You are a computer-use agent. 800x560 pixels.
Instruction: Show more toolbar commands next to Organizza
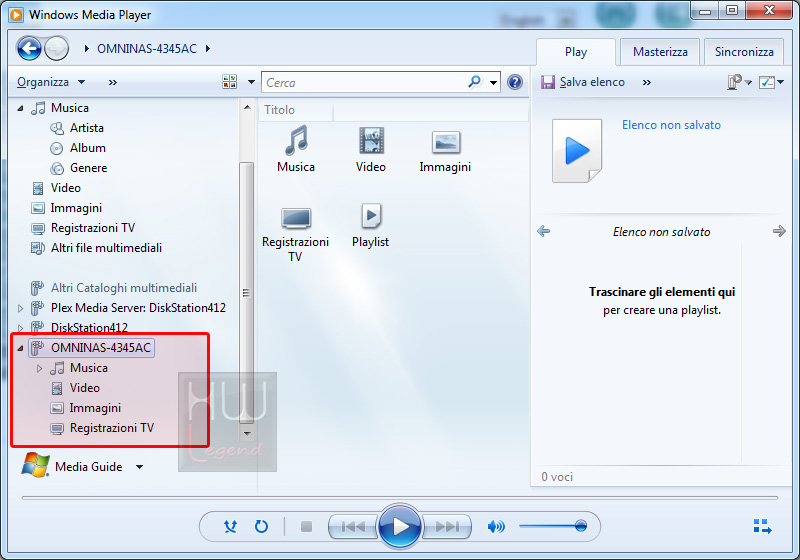113,82
